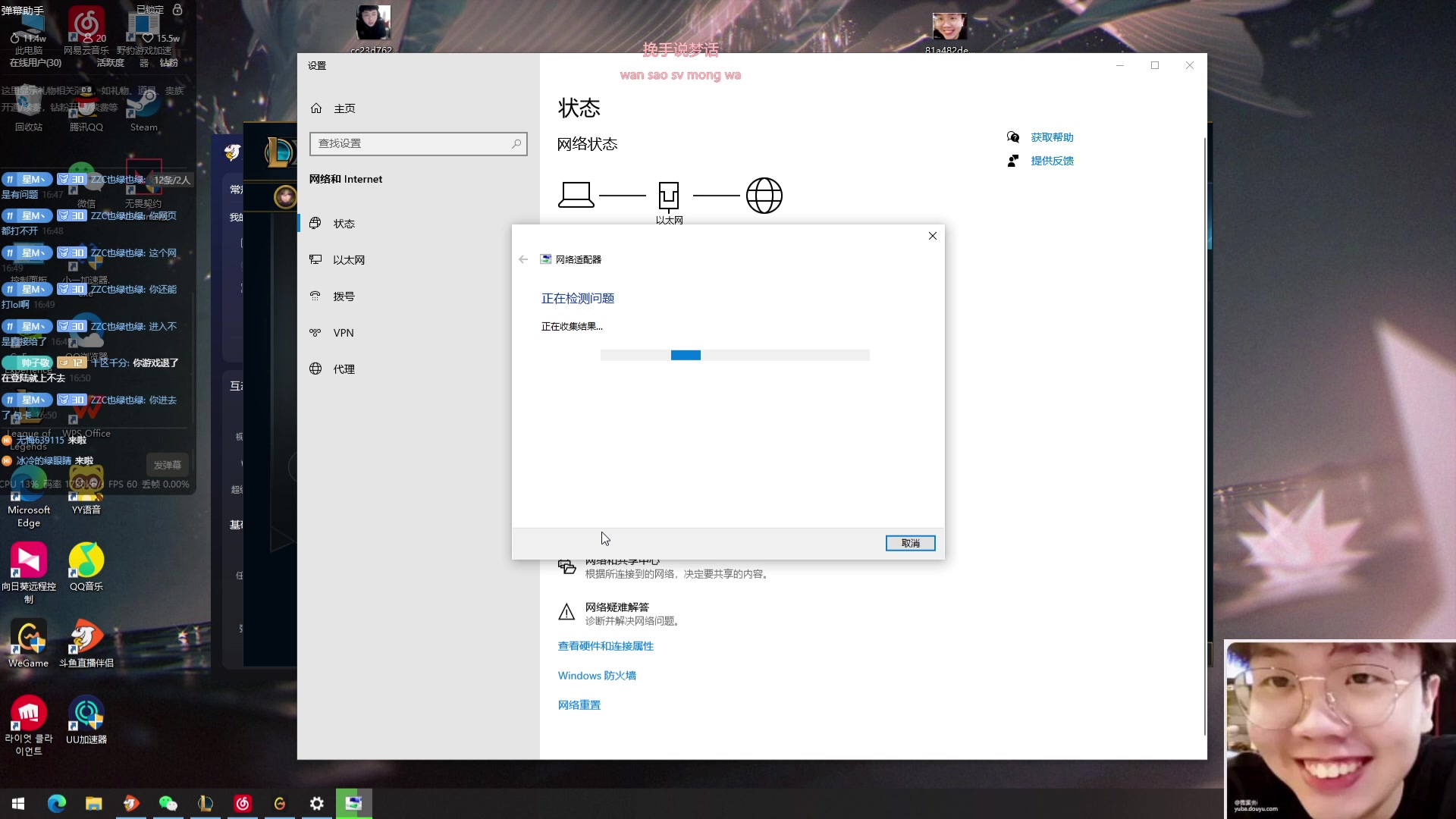Open League of Legends taskbar icon
1456x819 pixels.
tap(205, 803)
